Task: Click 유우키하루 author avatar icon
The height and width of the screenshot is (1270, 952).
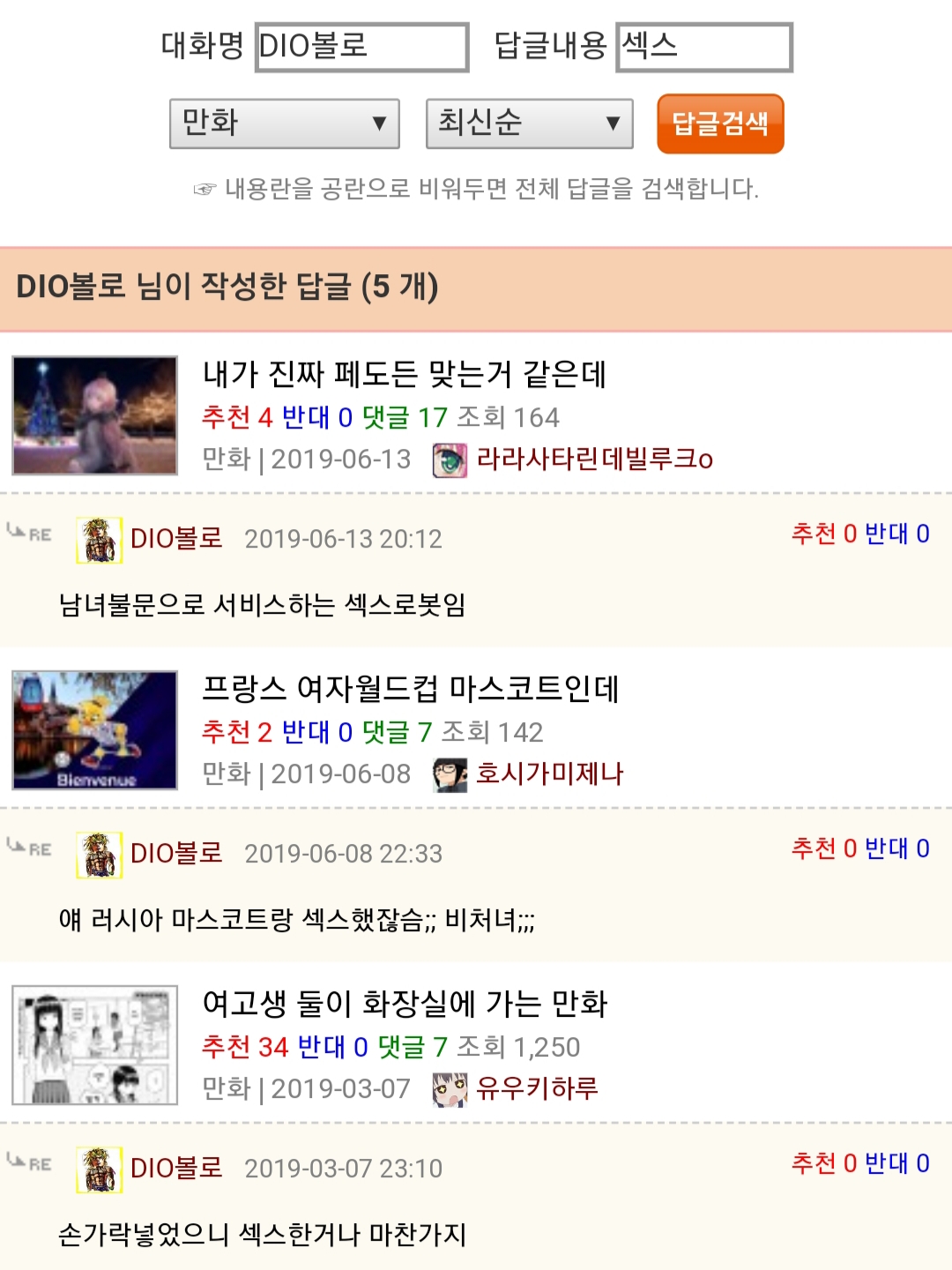Action: click(450, 1089)
